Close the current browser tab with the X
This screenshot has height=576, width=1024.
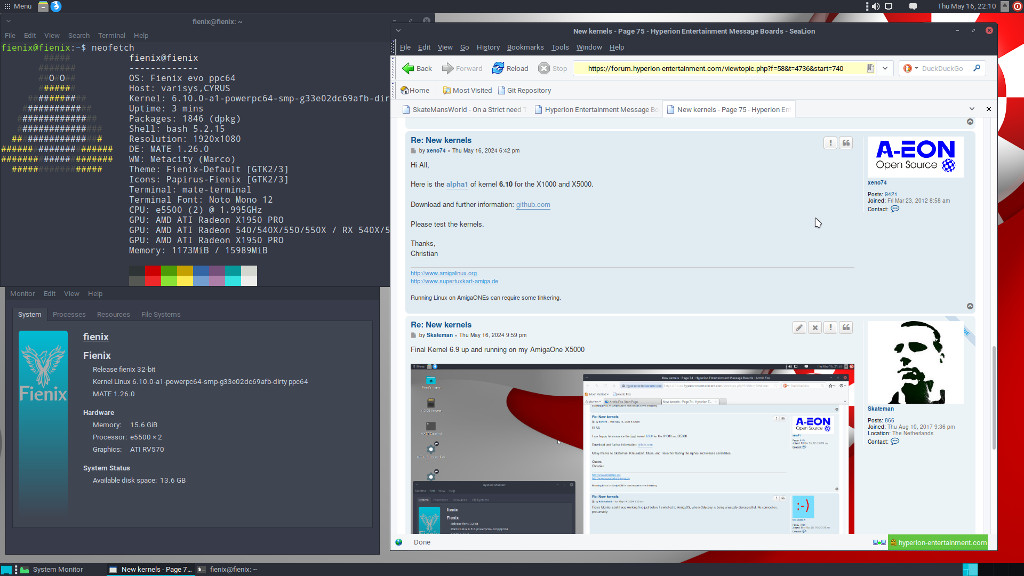(x=988, y=109)
